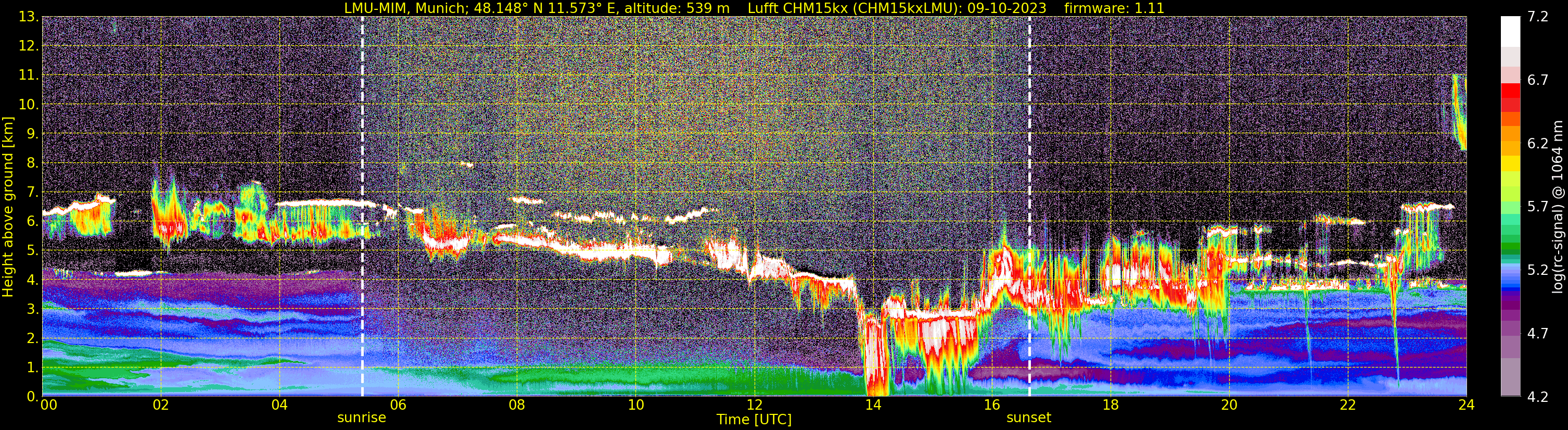Click the x-axis tick label '06'
This screenshot has height=430, width=1568.
pyautogui.click(x=398, y=405)
